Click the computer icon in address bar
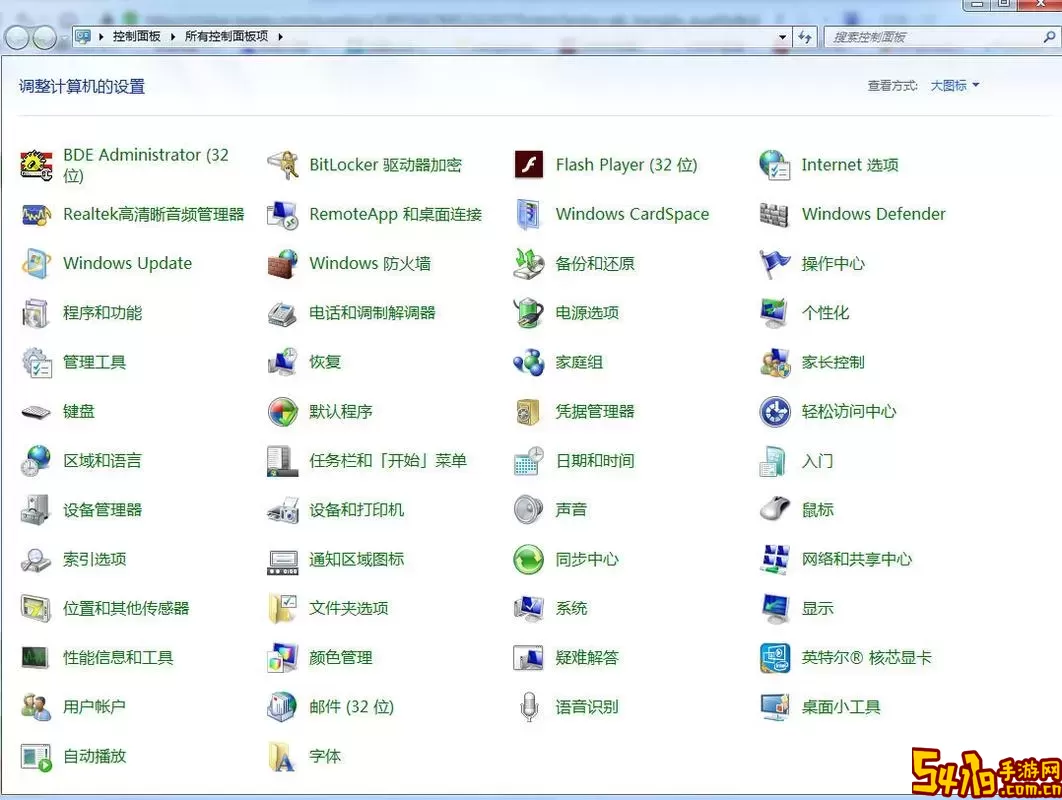This screenshot has height=800, width=1062. point(83,37)
